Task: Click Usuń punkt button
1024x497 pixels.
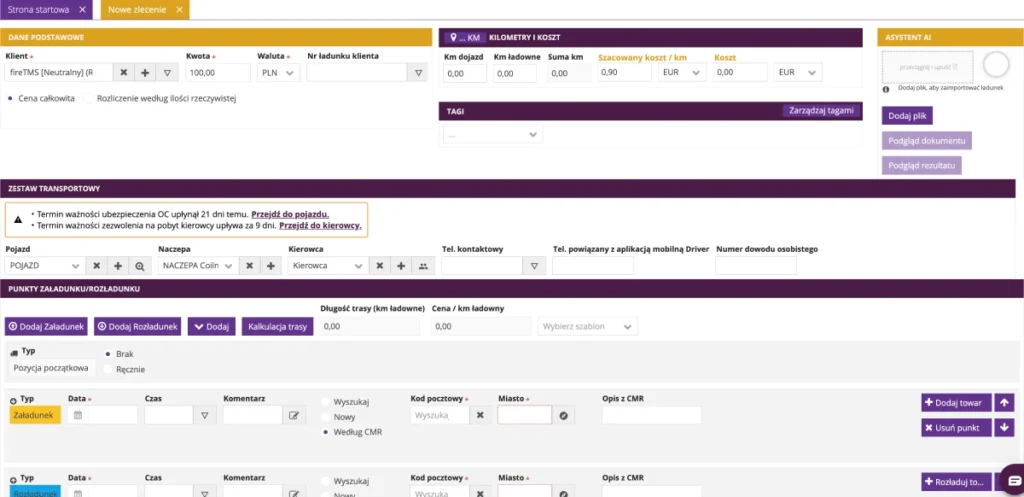Action: pos(957,428)
